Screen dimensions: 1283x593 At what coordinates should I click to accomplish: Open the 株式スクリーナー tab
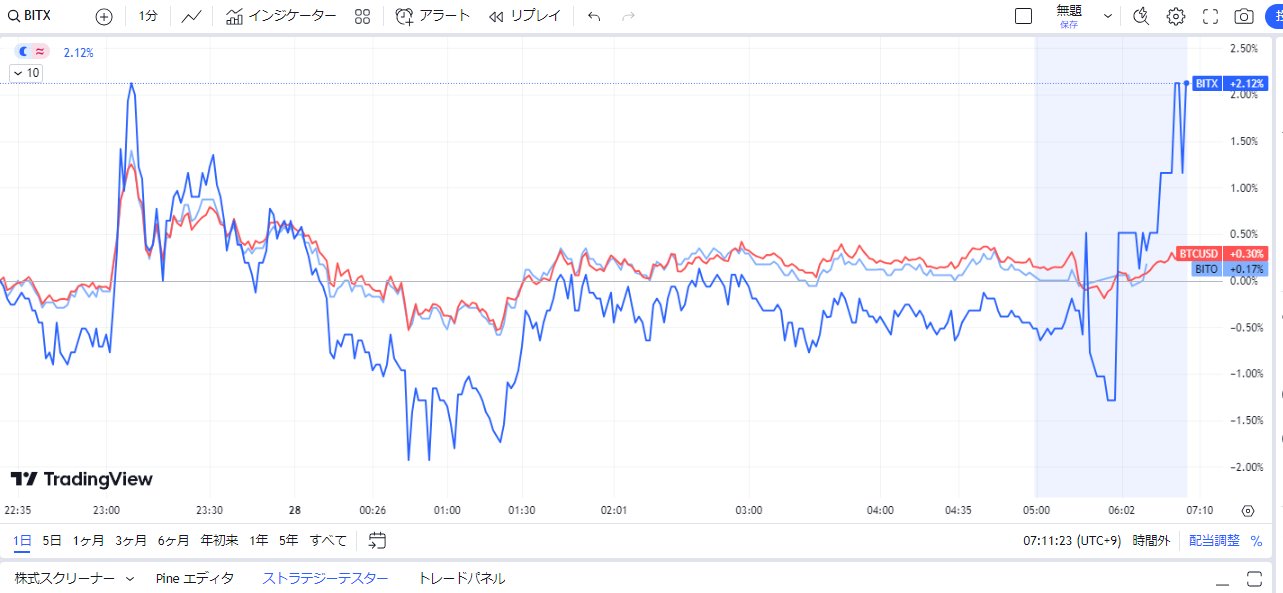[64, 578]
